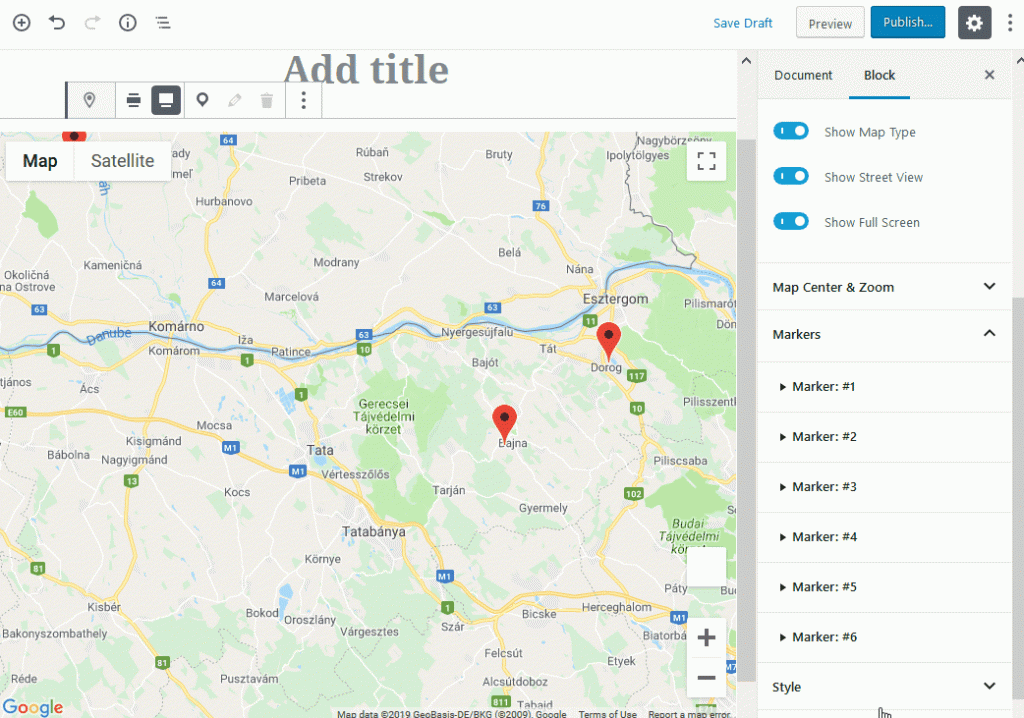1024x718 pixels.
Task: Switch to the Document tab
Action: pos(803,75)
